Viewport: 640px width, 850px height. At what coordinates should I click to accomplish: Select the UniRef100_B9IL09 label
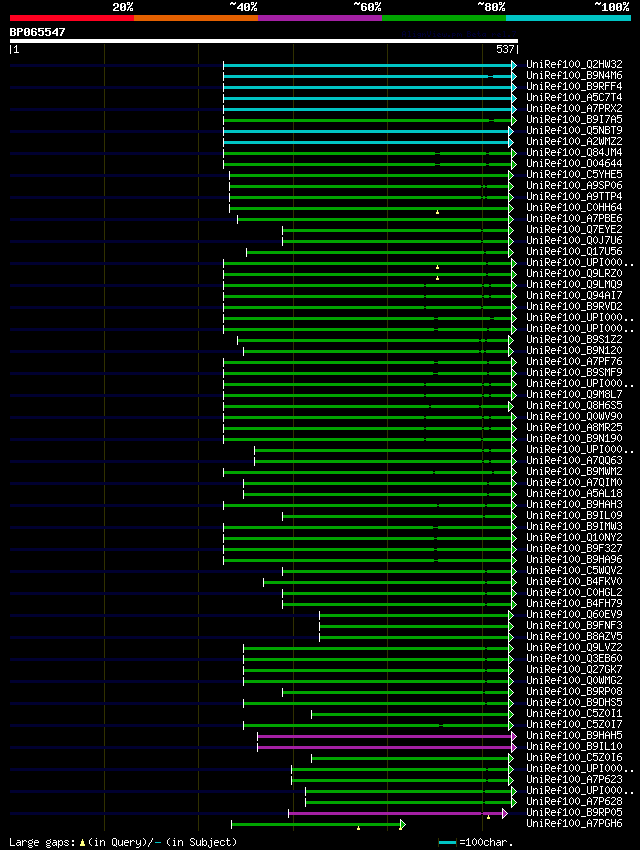[574, 515]
